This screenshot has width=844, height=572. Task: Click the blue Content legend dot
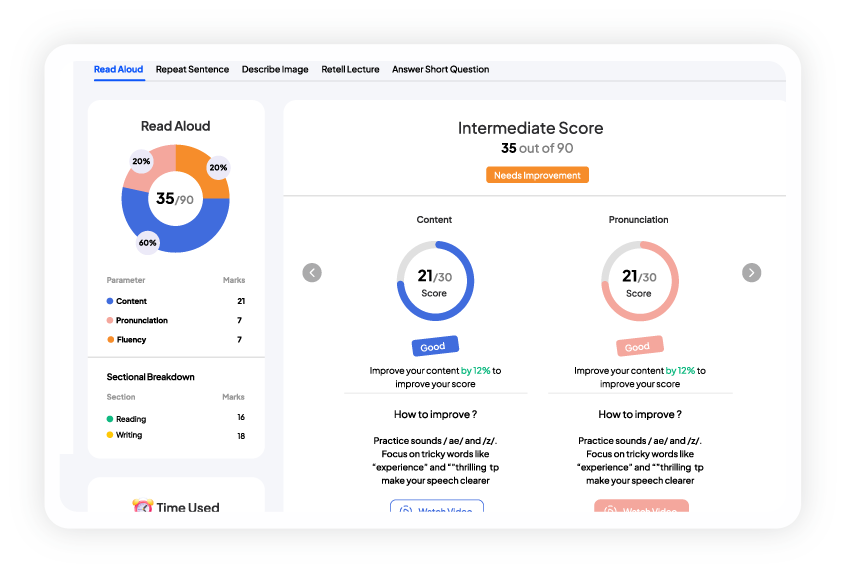(x=110, y=301)
